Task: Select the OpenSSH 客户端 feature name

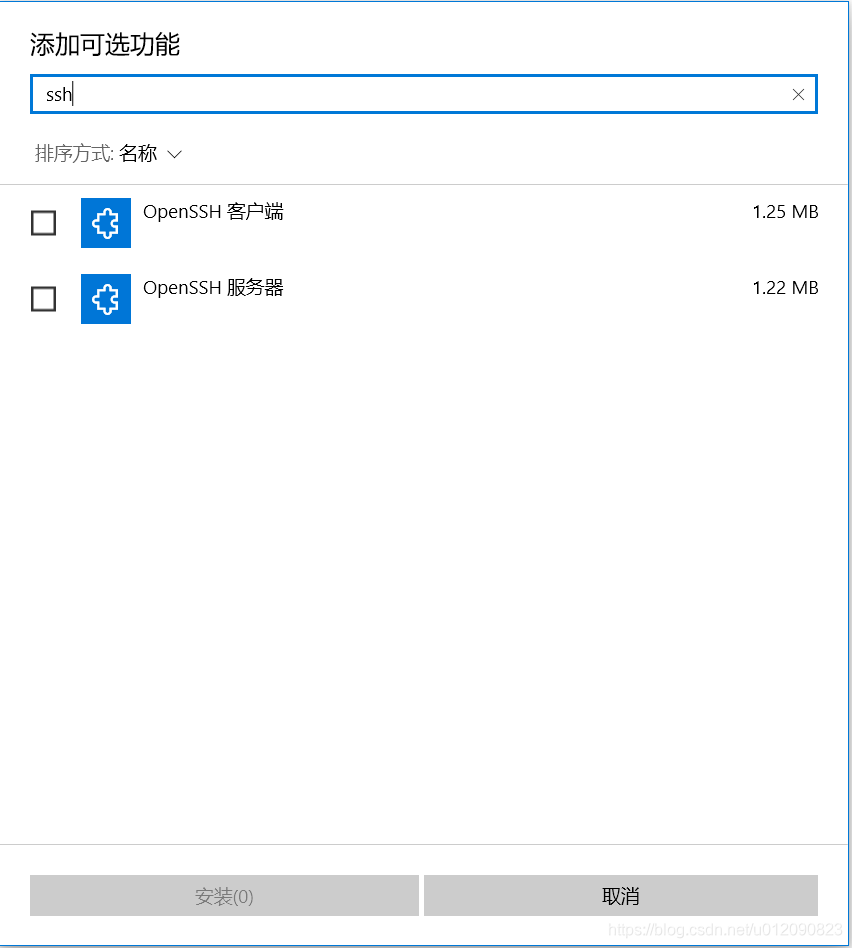Action: [x=213, y=212]
